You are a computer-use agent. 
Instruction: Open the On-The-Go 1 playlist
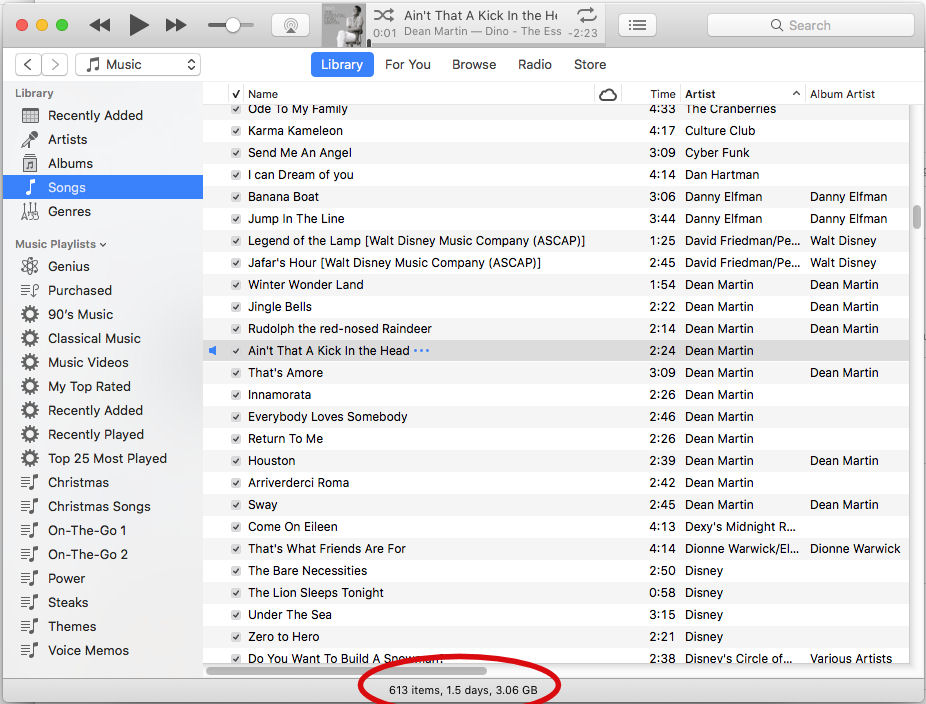(103, 530)
